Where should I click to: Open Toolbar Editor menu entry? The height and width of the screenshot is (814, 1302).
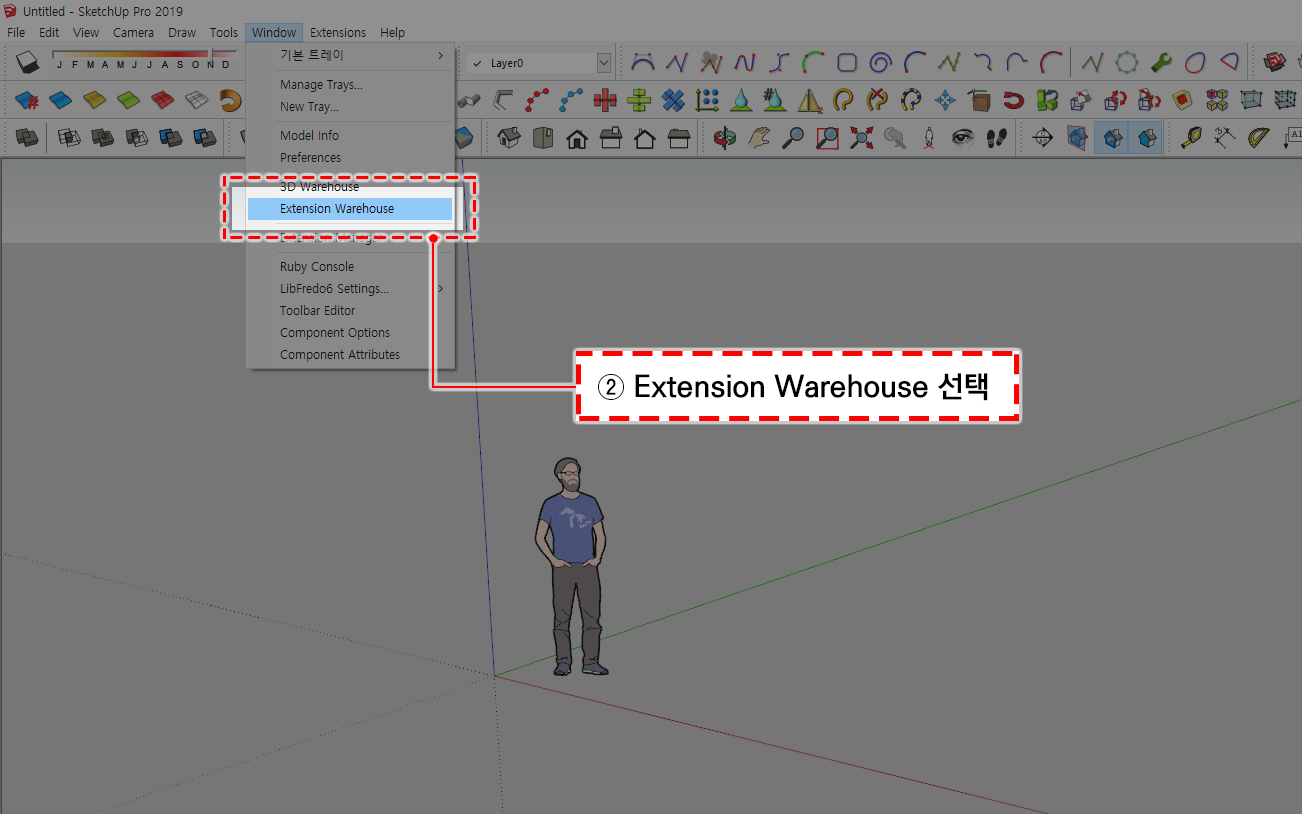click(351, 311)
